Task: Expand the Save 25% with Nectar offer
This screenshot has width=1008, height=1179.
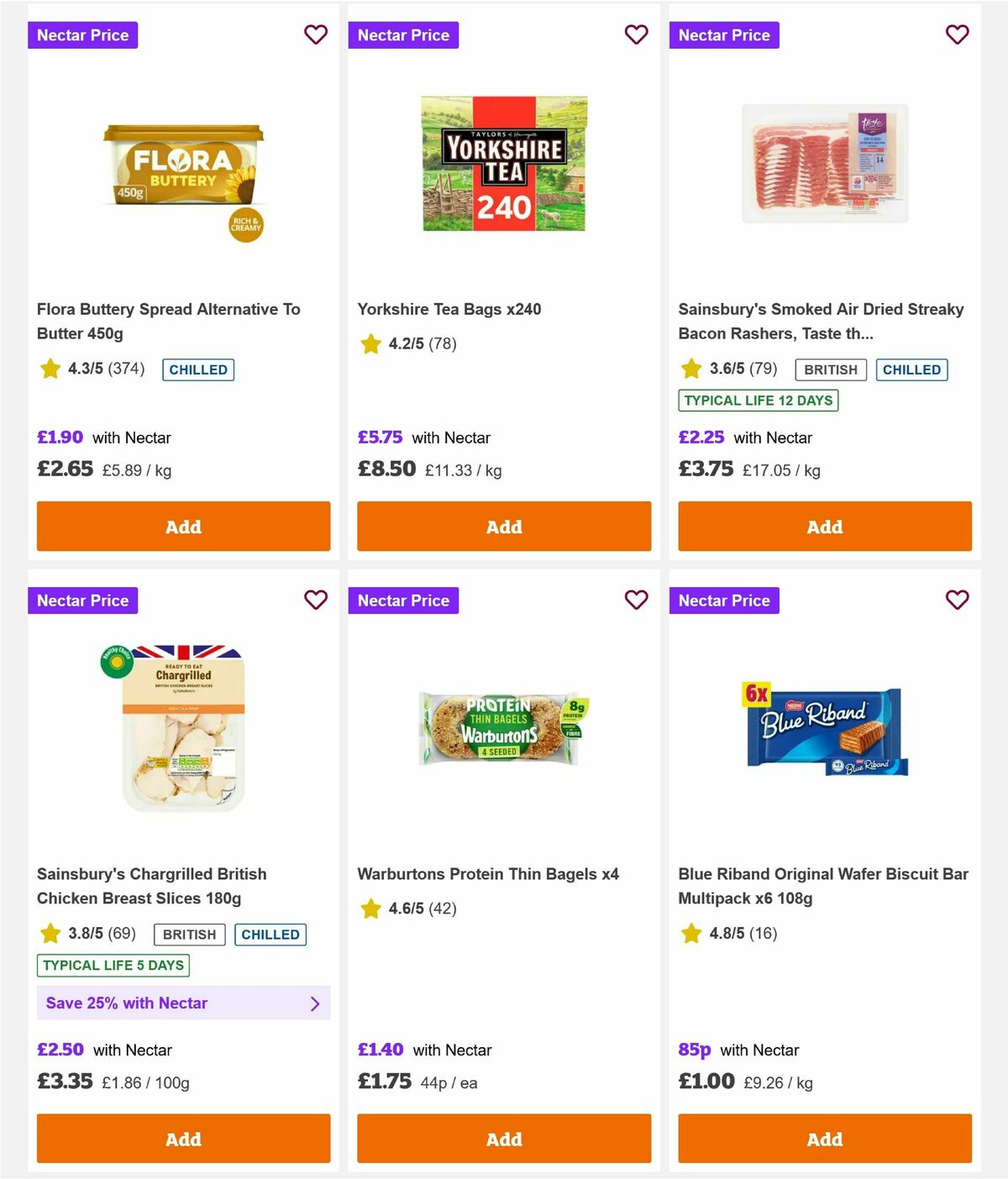Action: 183,1003
